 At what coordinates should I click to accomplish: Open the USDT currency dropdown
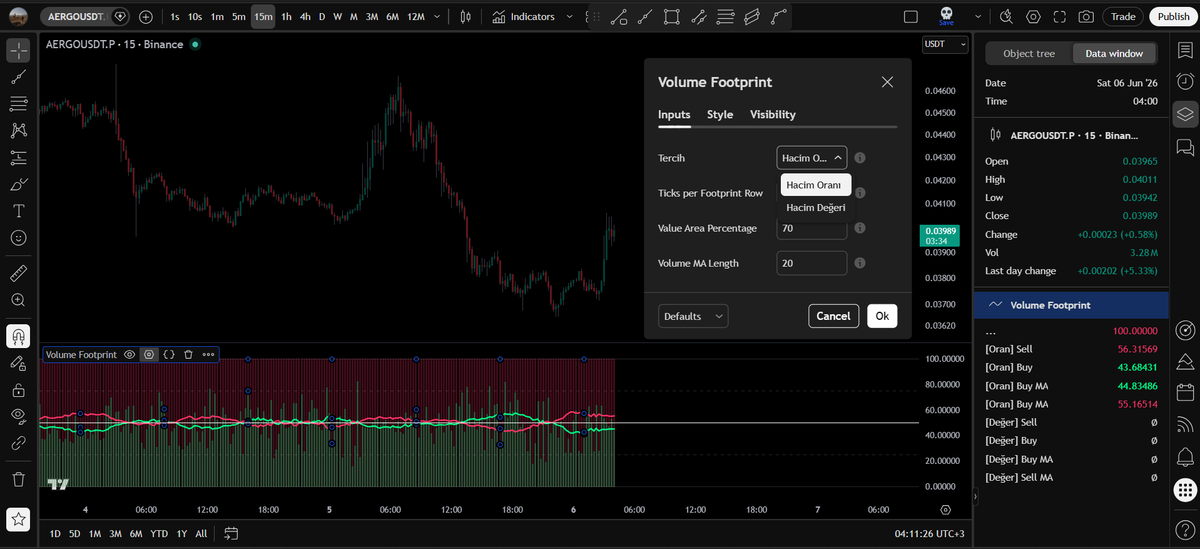point(945,44)
